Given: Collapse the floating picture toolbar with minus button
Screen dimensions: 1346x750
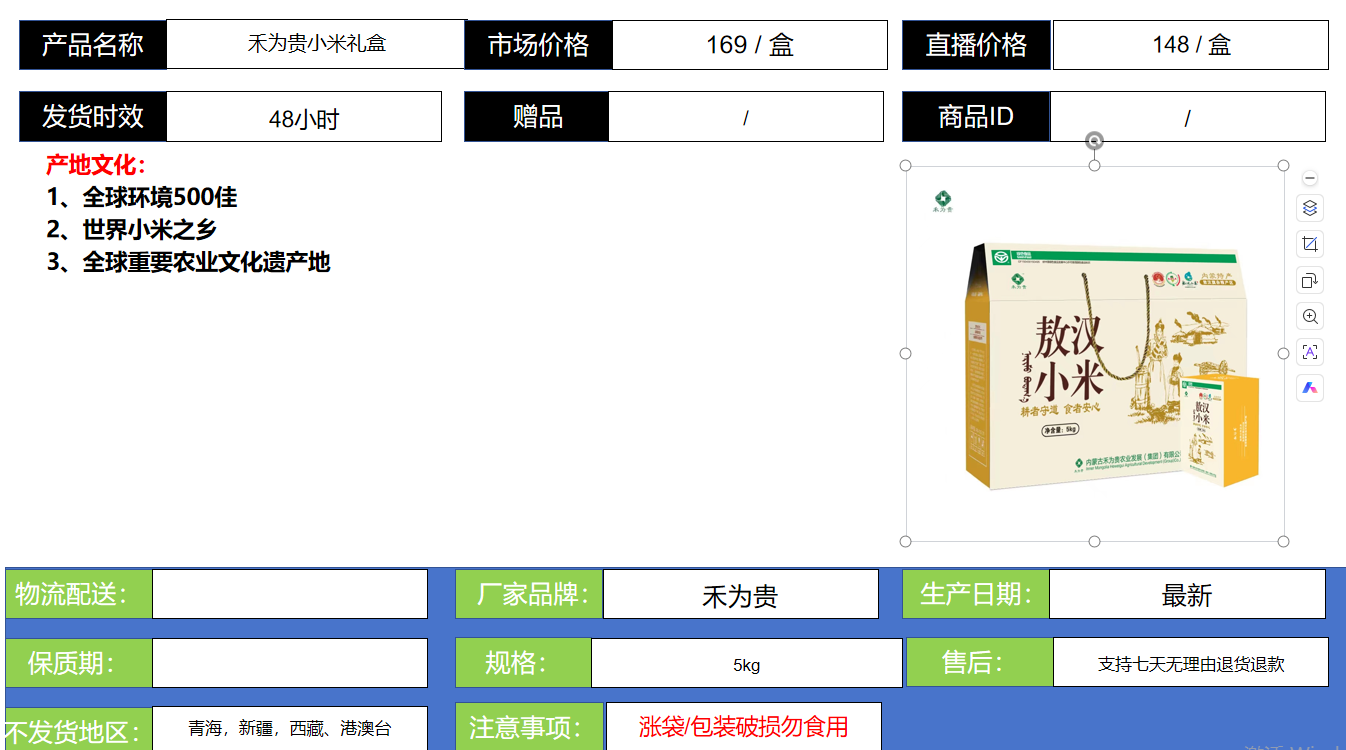Looking at the screenshot, I should click(1310, 178).
